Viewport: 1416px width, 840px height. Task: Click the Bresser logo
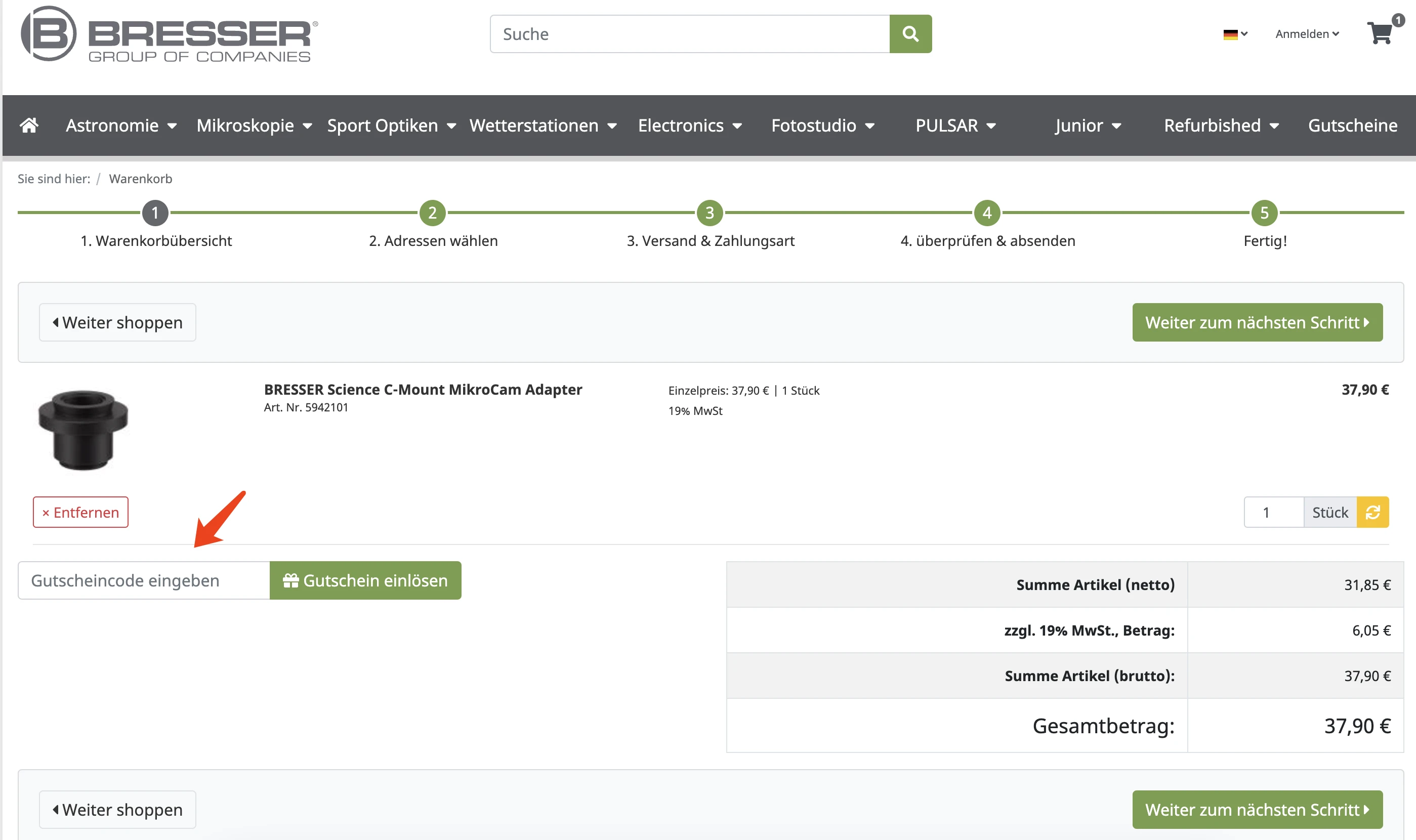[x=169, y=34]
